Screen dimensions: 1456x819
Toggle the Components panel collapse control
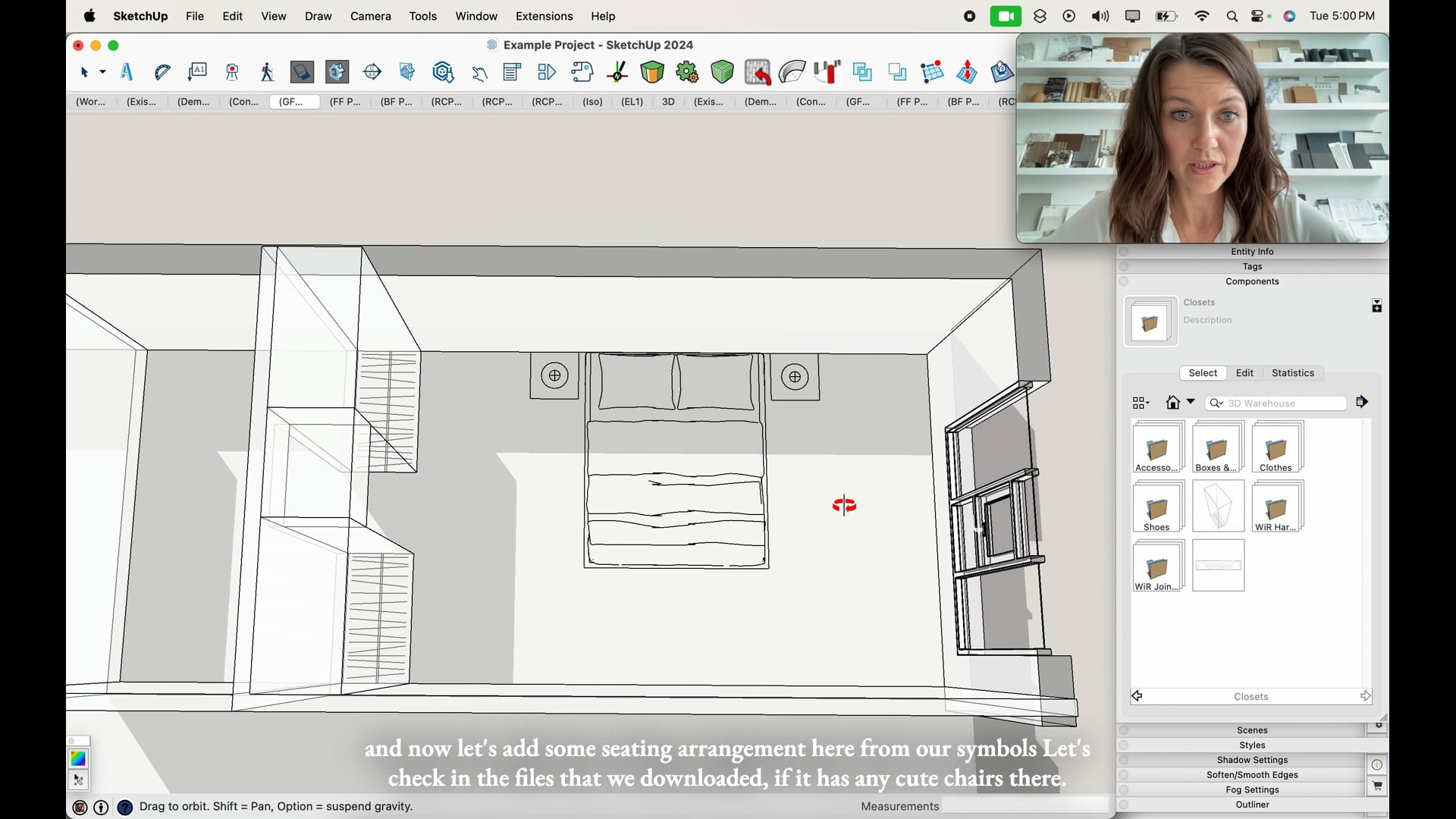pyautogui.click(x=1124, y=281)
